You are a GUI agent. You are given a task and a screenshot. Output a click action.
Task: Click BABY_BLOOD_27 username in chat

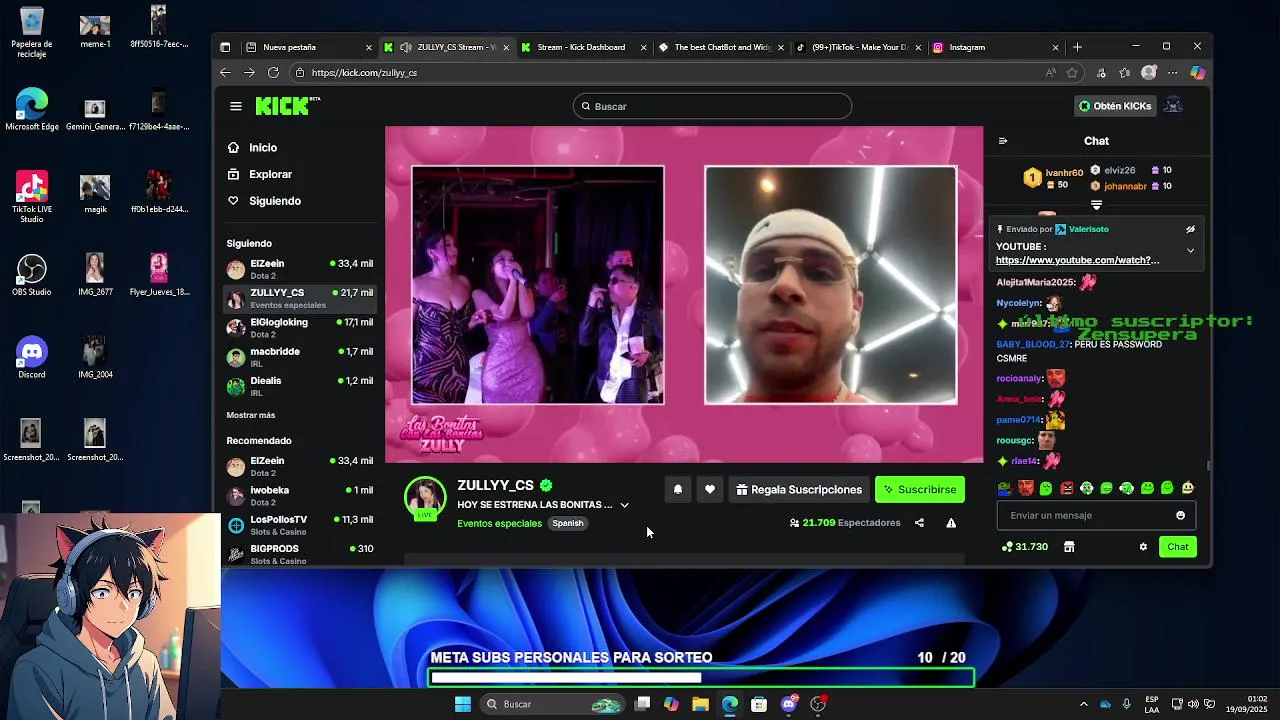[1033, 344]
